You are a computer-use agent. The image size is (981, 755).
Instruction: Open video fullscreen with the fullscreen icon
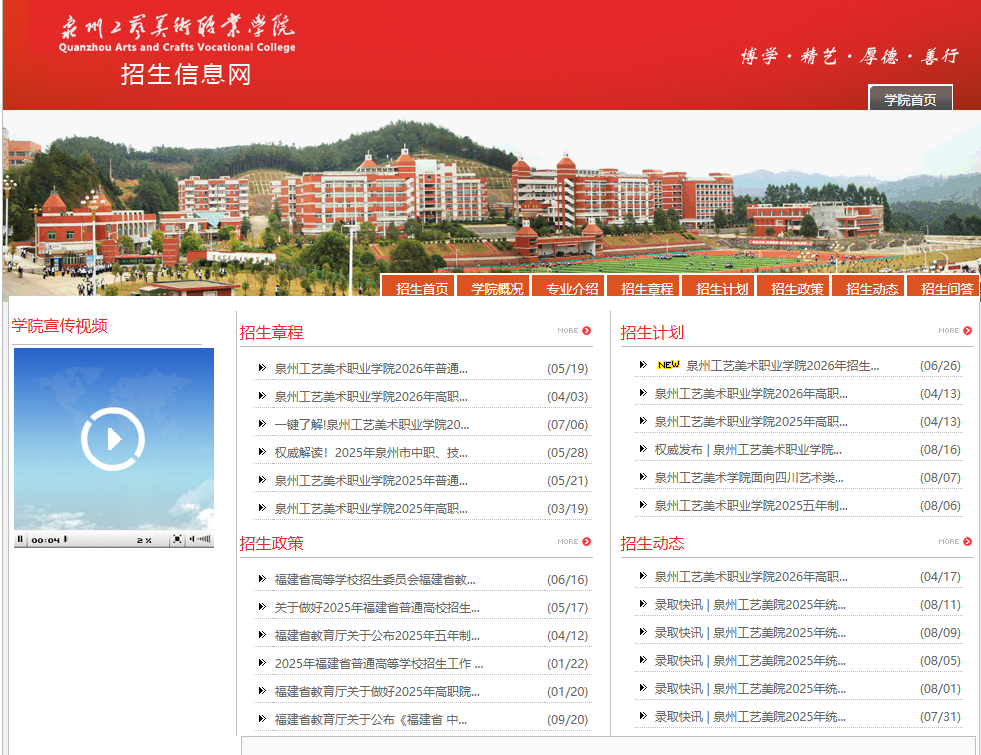178,539
